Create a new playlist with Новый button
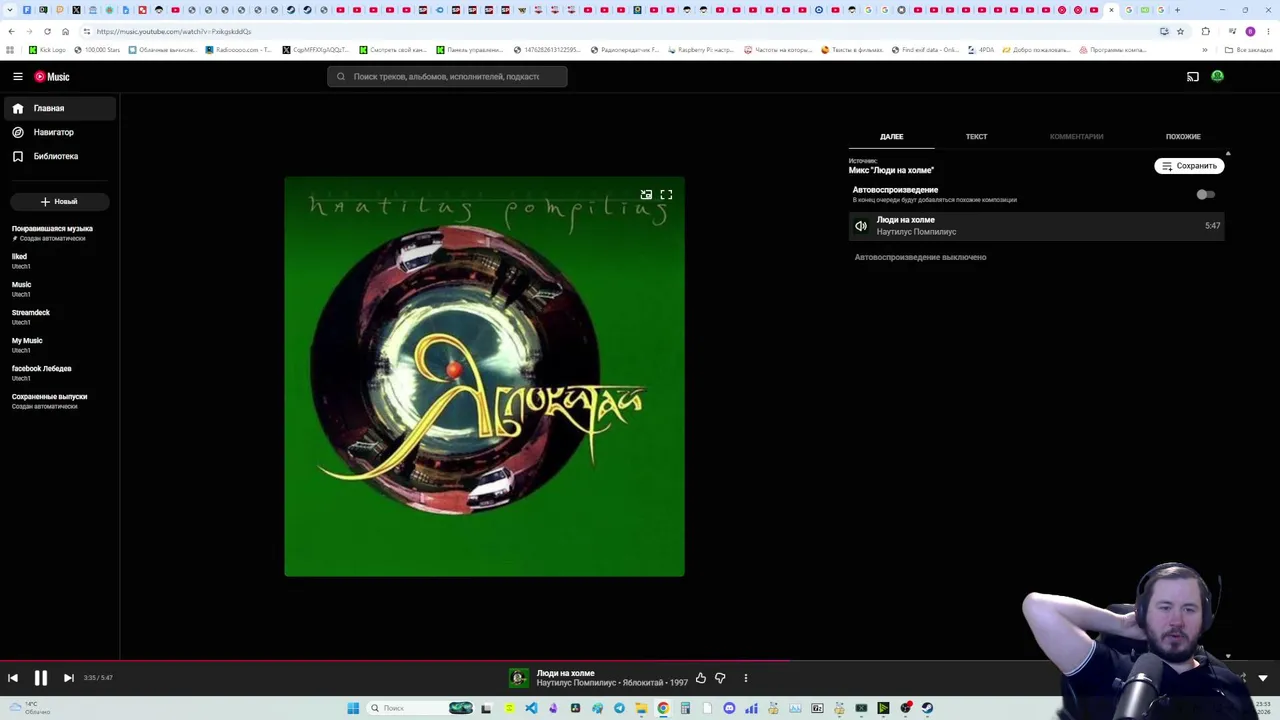 point(59,201)
